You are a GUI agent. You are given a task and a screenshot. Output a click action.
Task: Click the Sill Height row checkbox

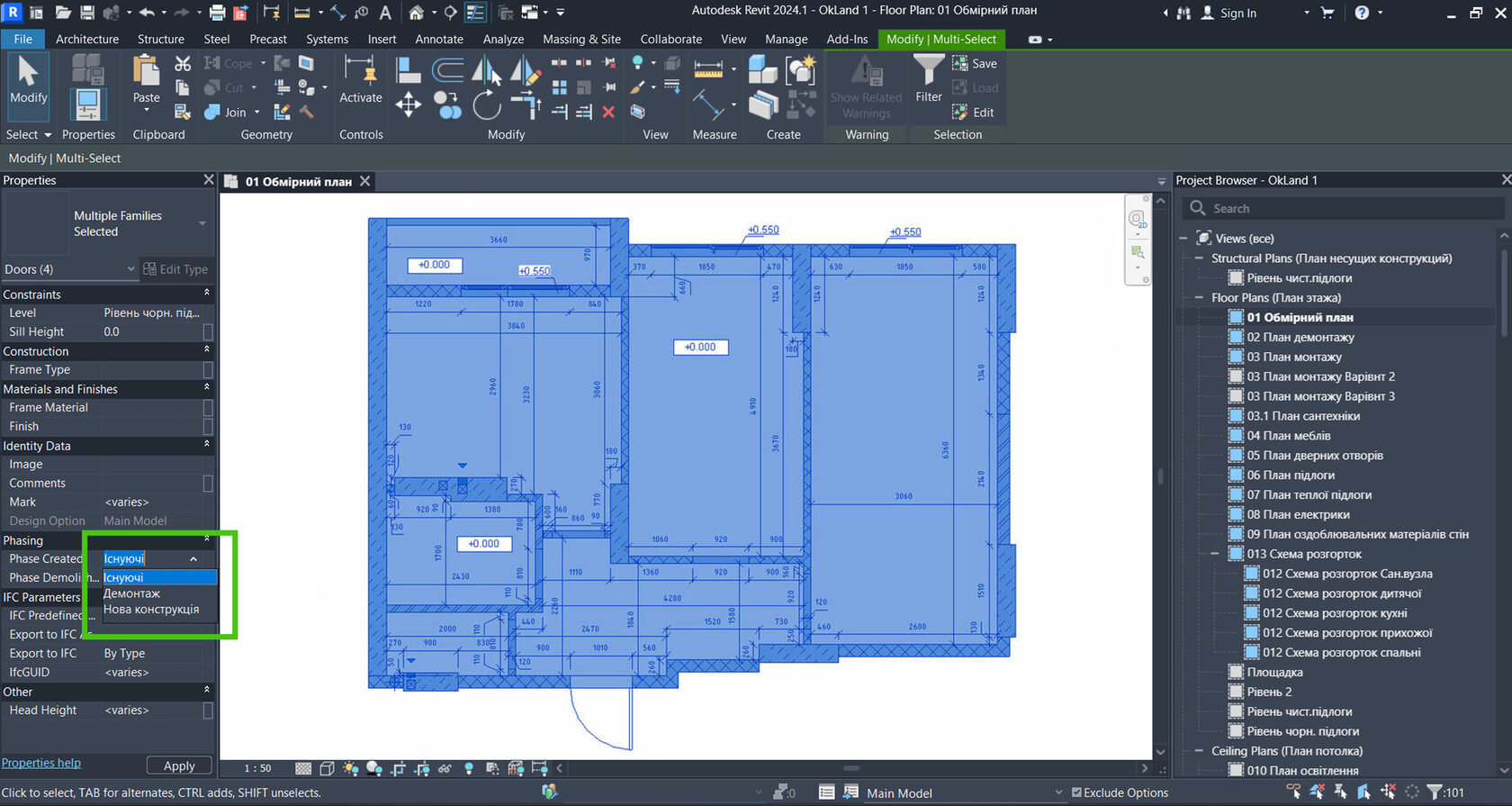click(208, 332)
